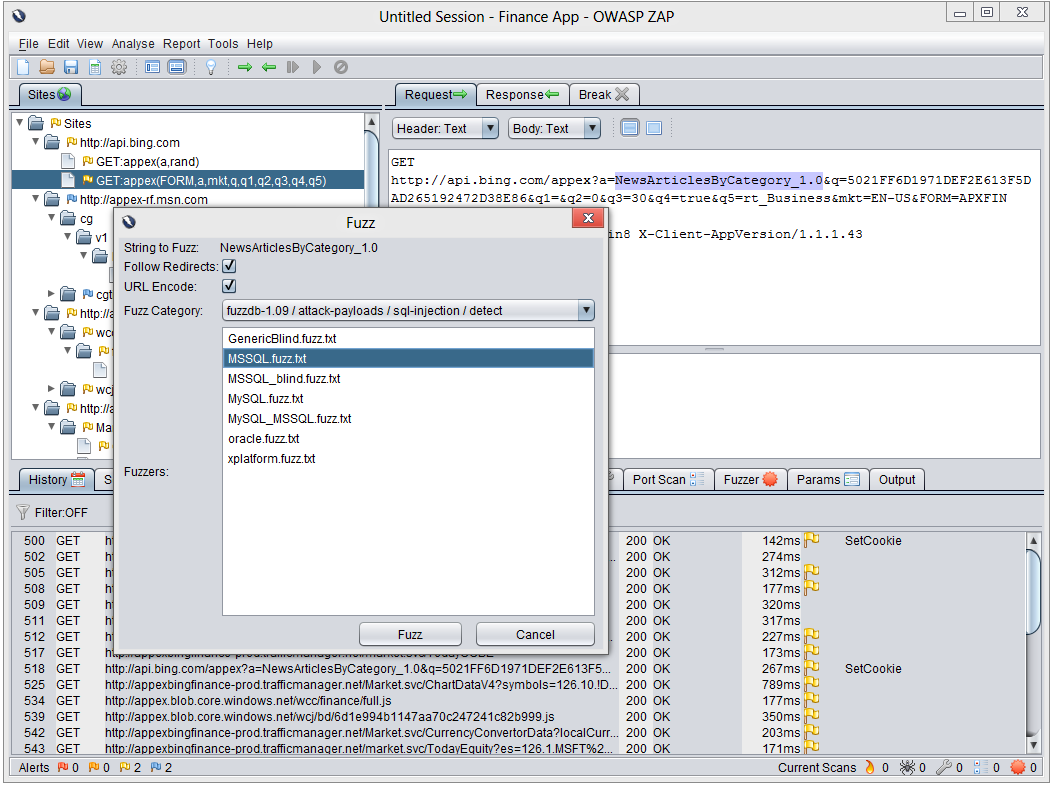The width and height of the screenshot is (1050, 785).
Task: Click the green left-arrow break icon in toolbar
Action: pos(269,67)
